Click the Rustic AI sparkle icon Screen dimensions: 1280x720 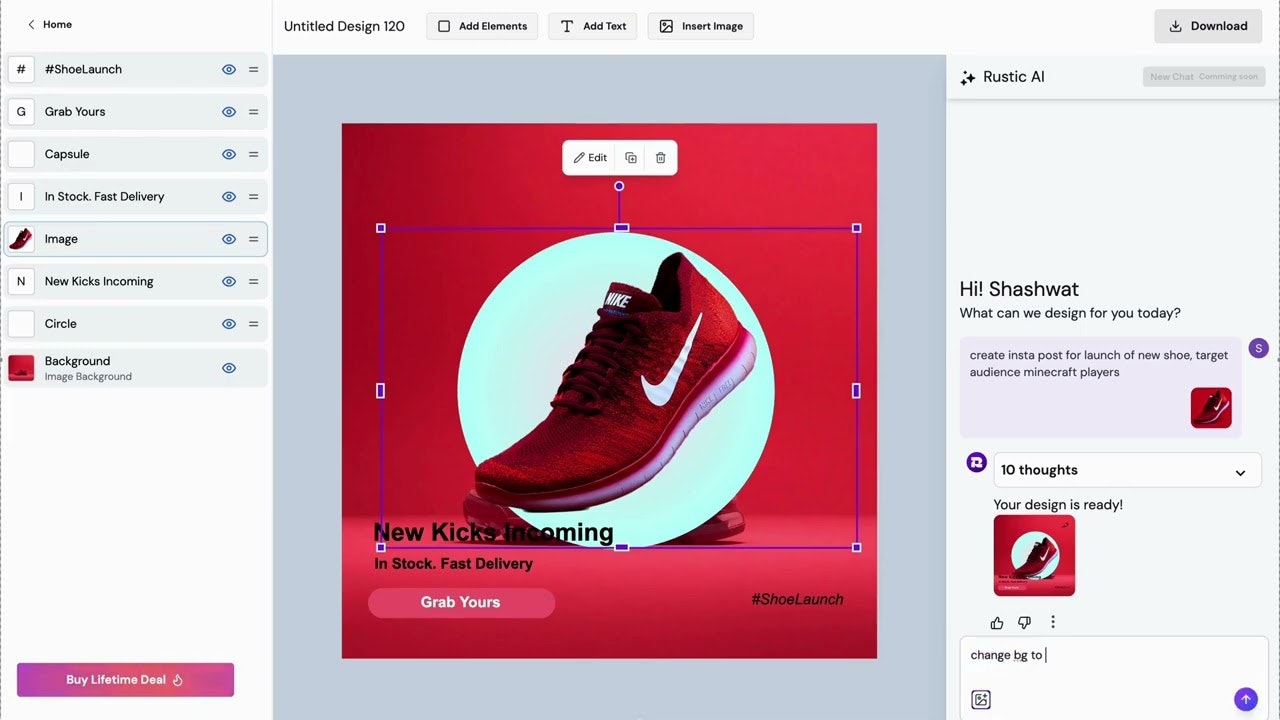[x=967, y=78]
